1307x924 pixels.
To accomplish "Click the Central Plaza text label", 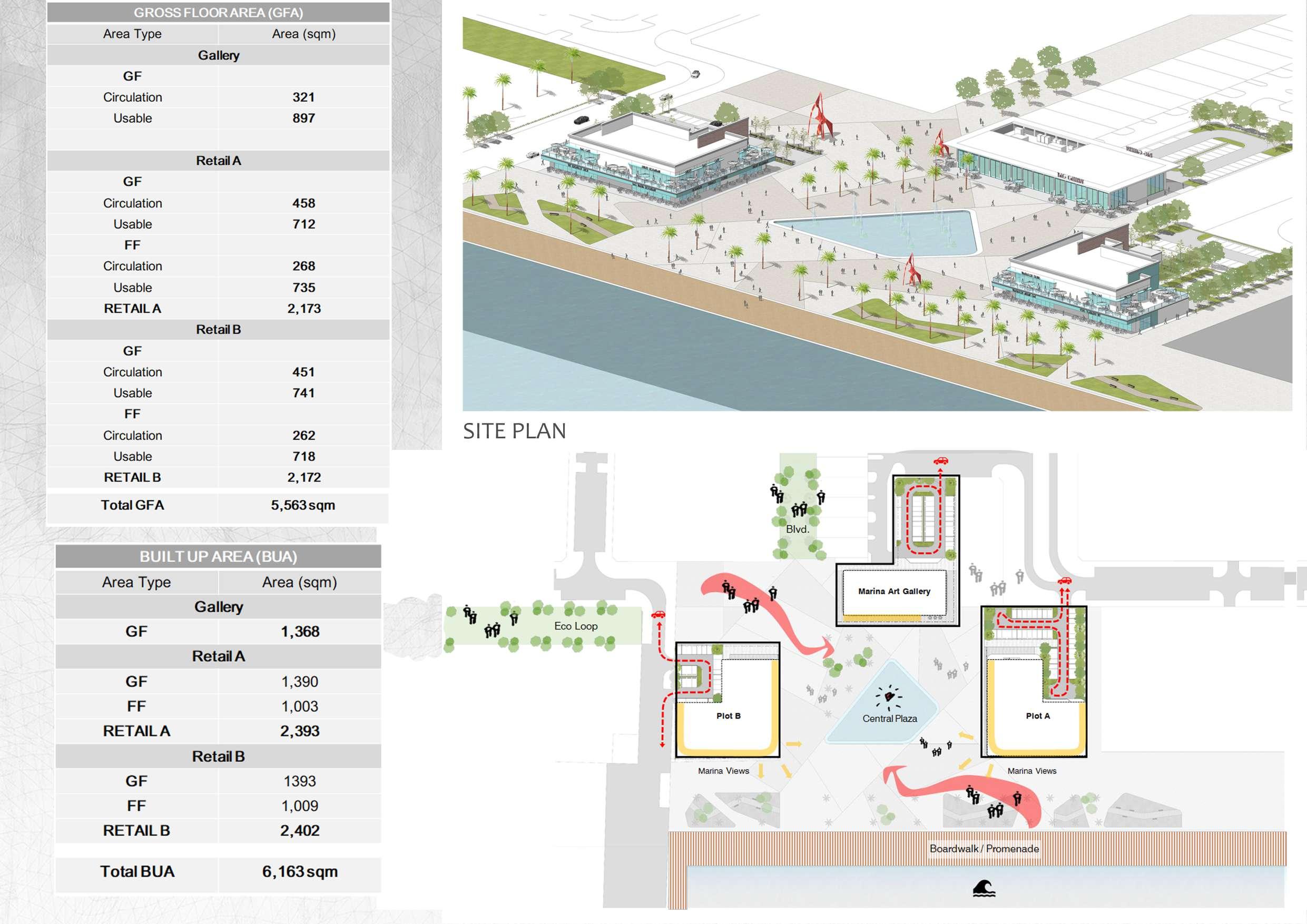I will 889,719.
